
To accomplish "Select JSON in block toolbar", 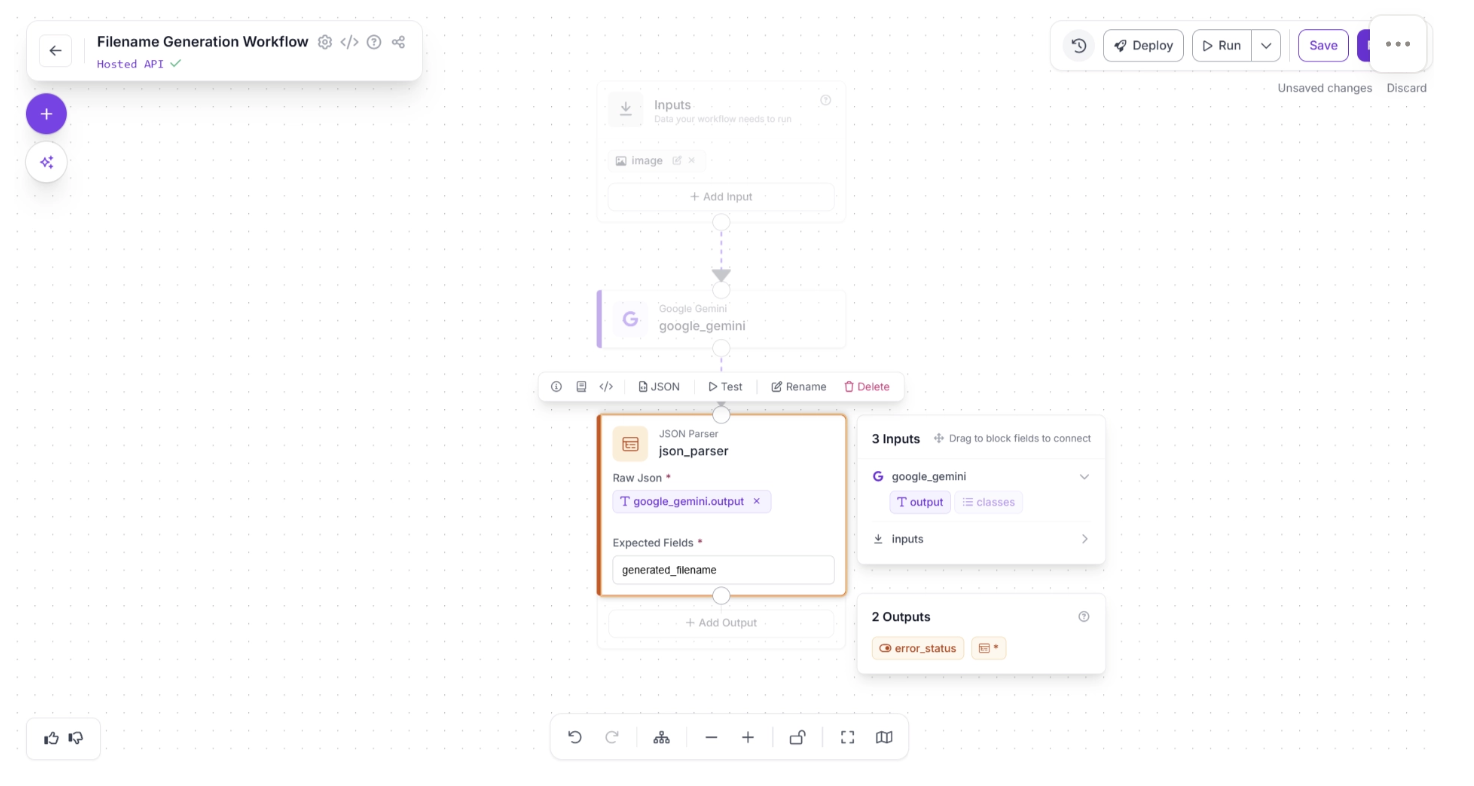I will point(659,387).
